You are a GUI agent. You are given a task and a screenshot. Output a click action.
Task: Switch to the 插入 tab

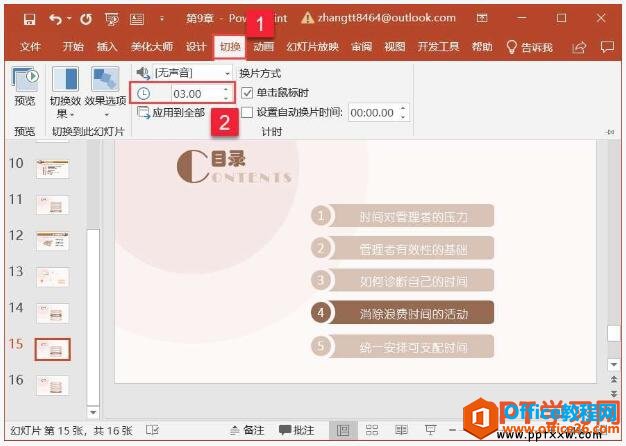pyautogui.click(x=107, y=47)
